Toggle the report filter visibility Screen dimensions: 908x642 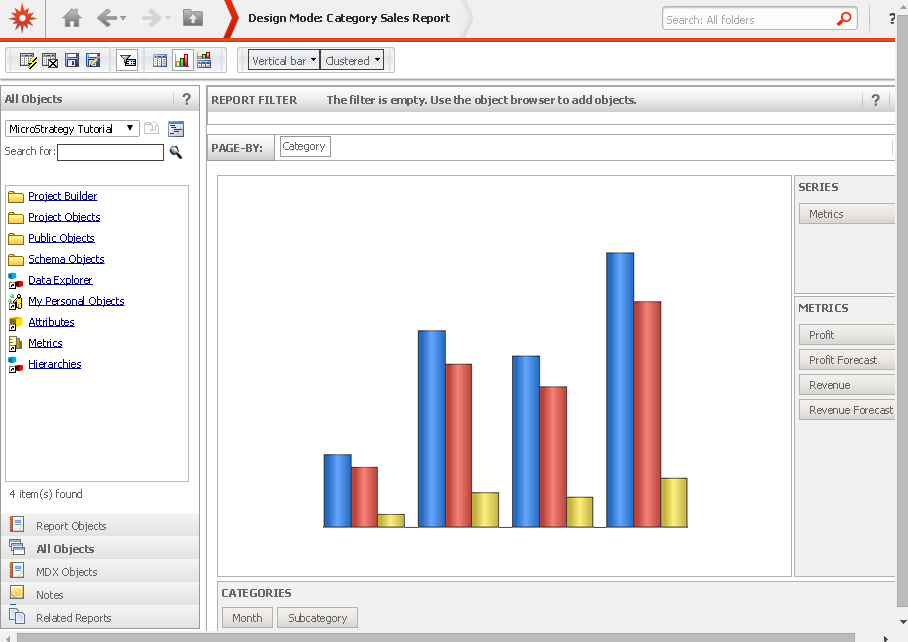pos(127,60)
